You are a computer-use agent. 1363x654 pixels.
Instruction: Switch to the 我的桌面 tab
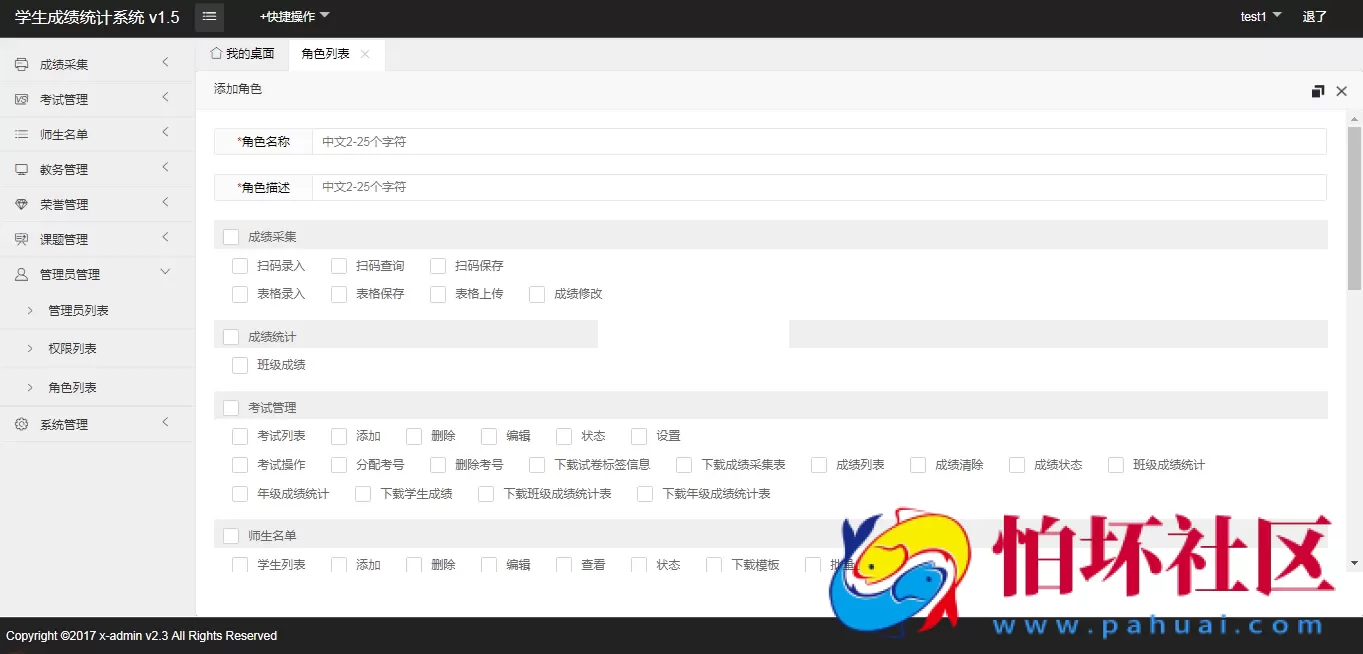coord(244,54)
